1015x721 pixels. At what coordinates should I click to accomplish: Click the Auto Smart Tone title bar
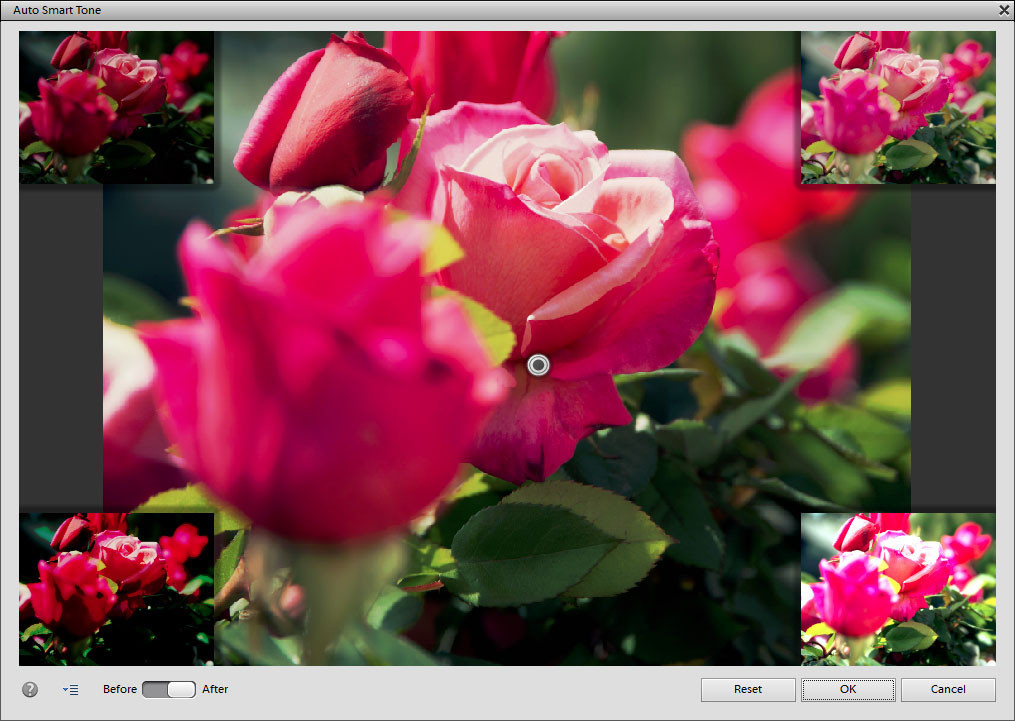click(x=400, y=10)
